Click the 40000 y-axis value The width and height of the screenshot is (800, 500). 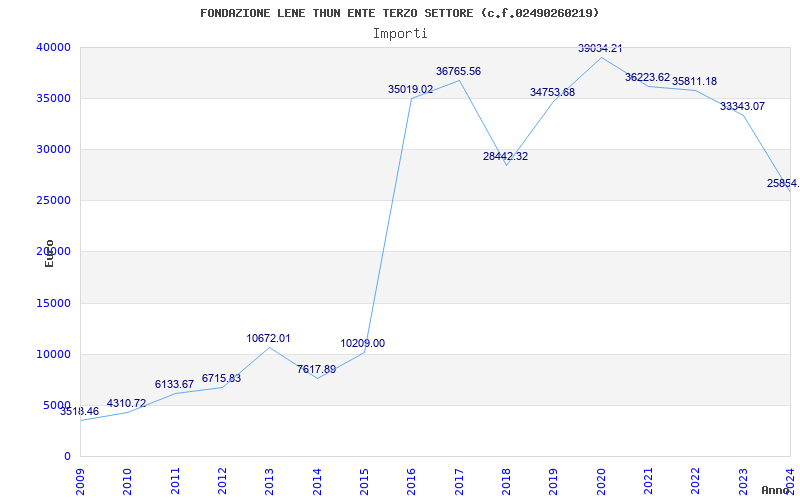[x=53, y=47]
